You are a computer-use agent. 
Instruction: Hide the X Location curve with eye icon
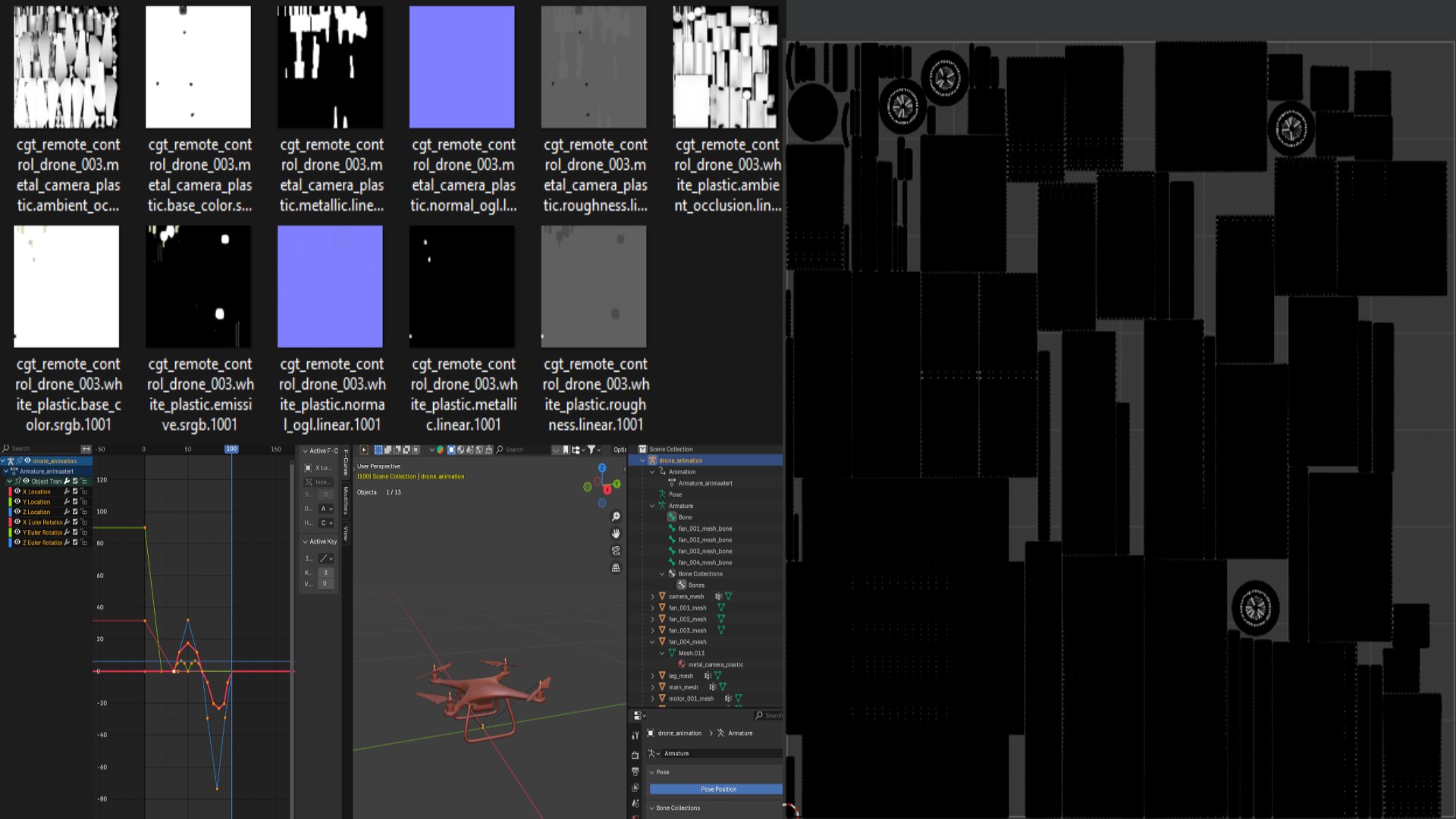[17, 491]
